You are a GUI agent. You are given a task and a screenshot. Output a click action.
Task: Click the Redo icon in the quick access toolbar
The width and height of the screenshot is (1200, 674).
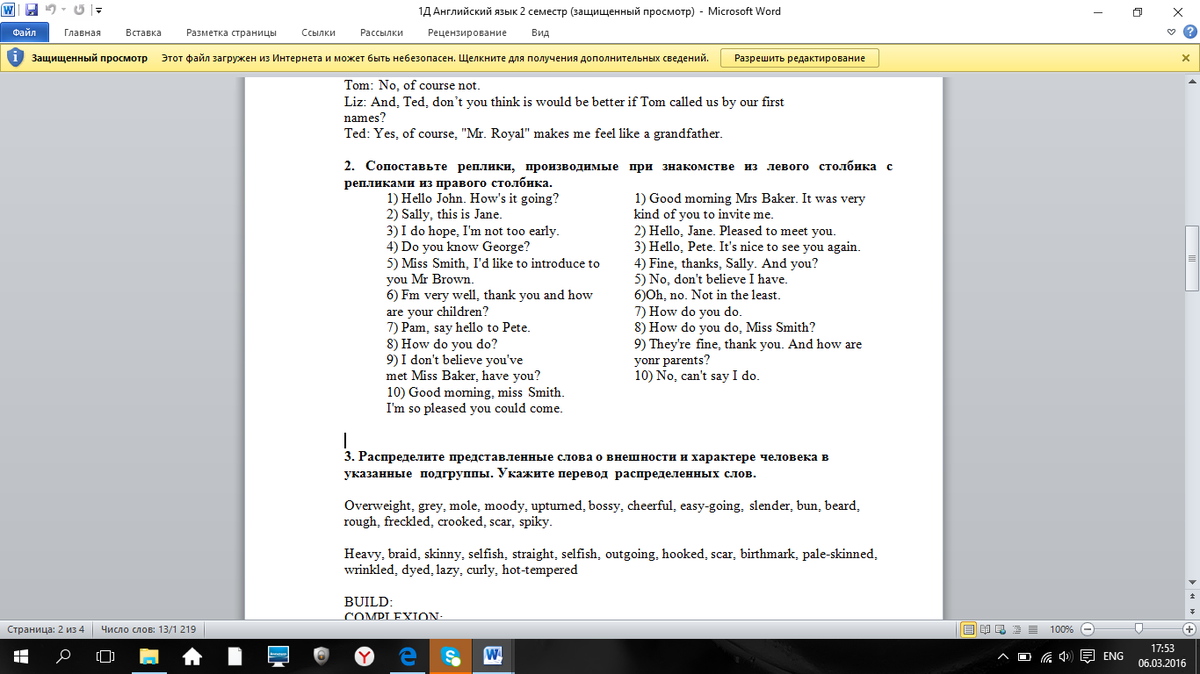(77, 11)
